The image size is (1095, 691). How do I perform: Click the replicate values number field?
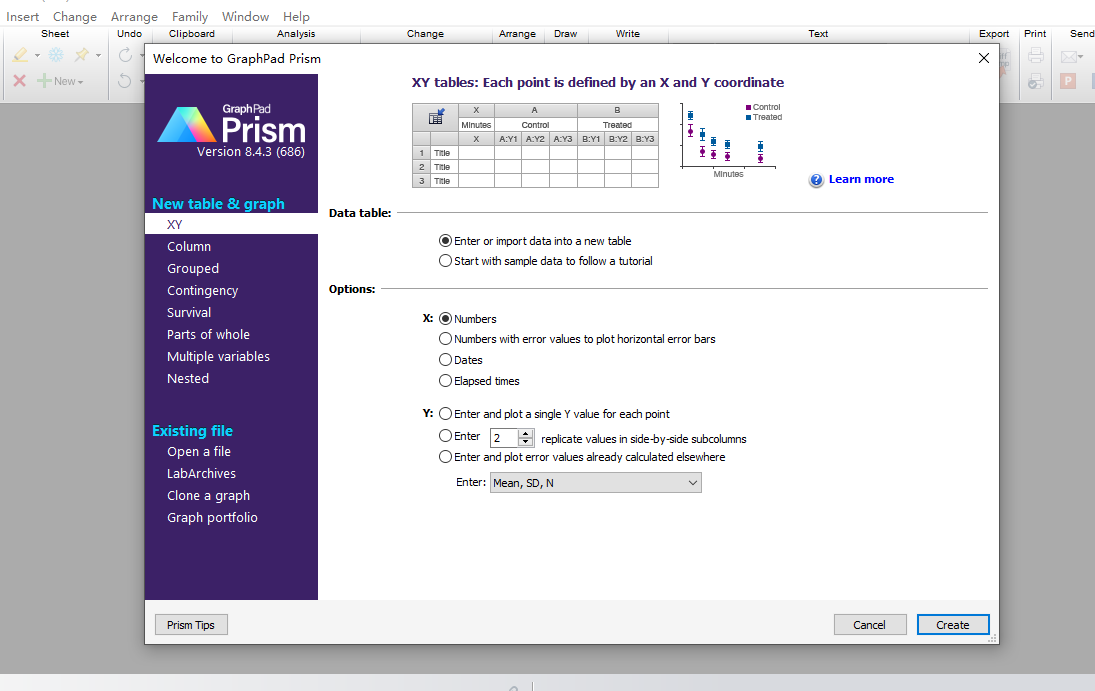click(x=505, y=439)
